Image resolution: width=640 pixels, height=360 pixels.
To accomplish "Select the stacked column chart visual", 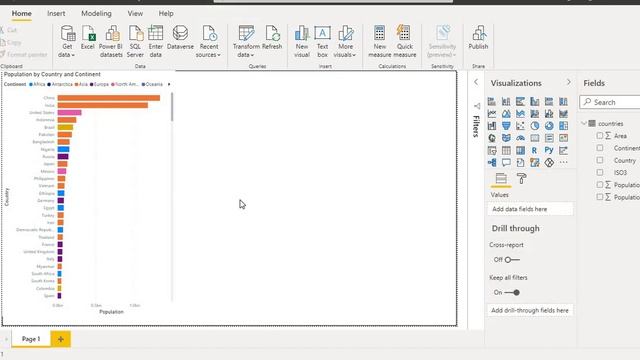I will click(506, 101).
